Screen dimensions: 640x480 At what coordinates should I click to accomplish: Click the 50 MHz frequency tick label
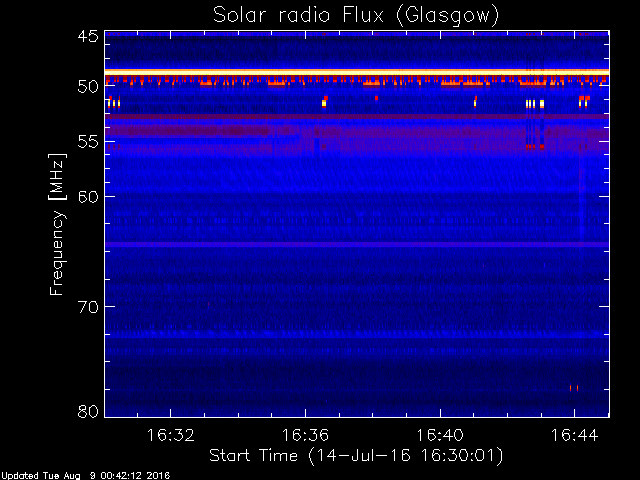pyautogui.click(x=88, y=87)
